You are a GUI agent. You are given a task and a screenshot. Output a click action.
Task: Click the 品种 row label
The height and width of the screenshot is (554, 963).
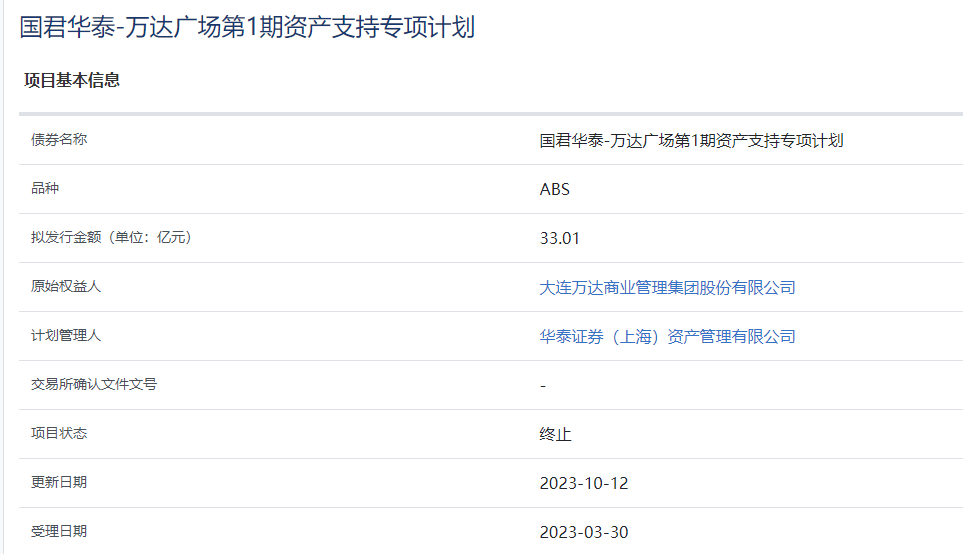point(46,188)
